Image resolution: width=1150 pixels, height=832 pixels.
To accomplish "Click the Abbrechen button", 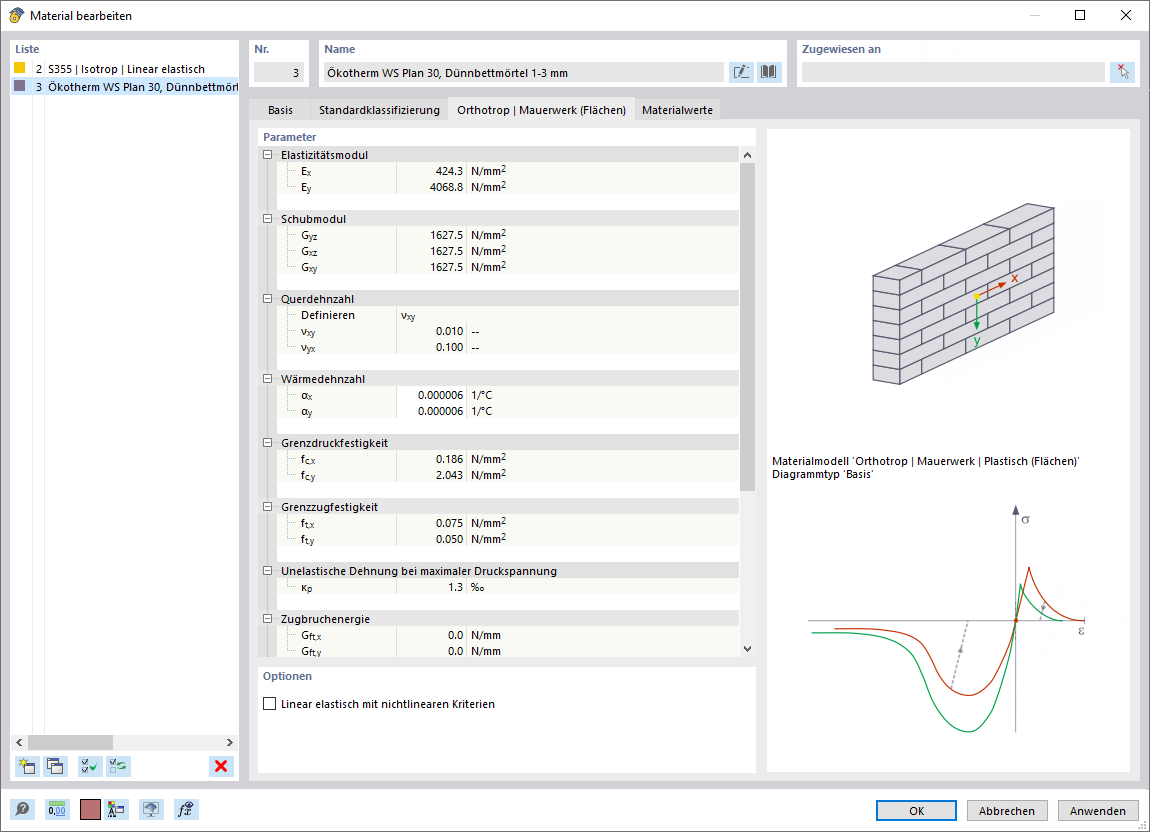I will (1006, 810).
